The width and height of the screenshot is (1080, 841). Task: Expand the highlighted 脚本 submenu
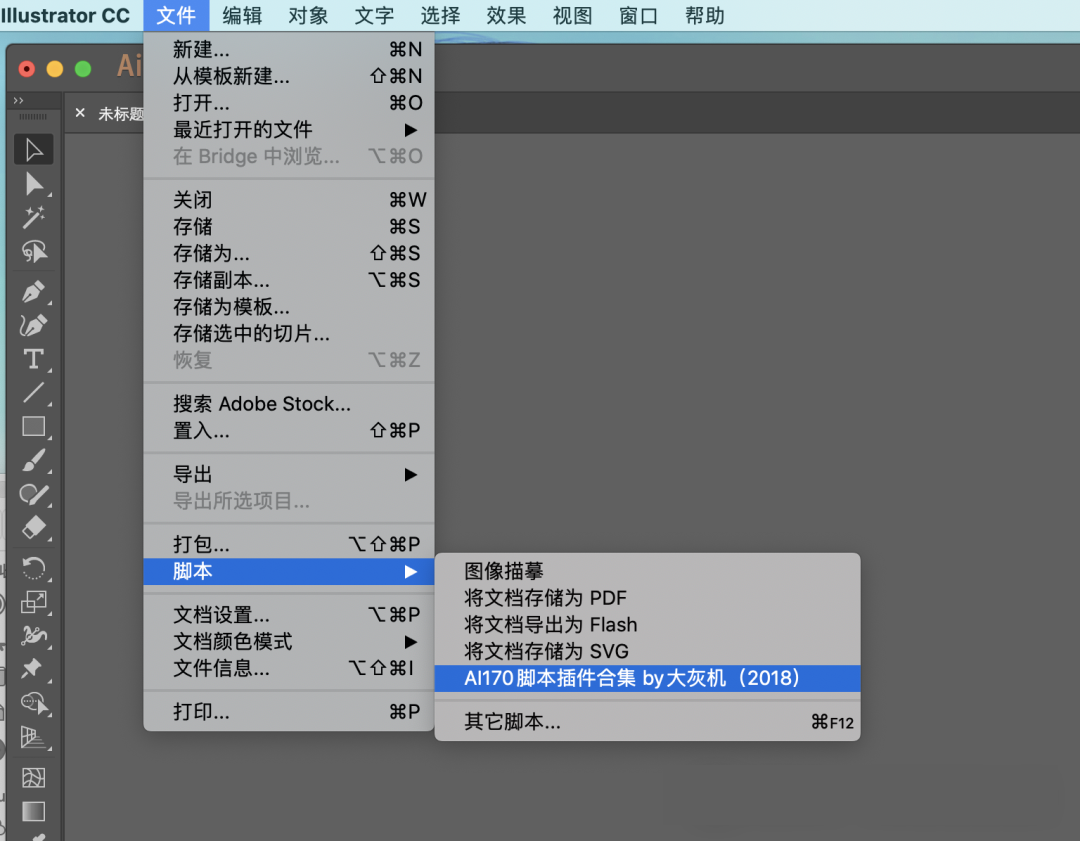[x=289, y=572]
